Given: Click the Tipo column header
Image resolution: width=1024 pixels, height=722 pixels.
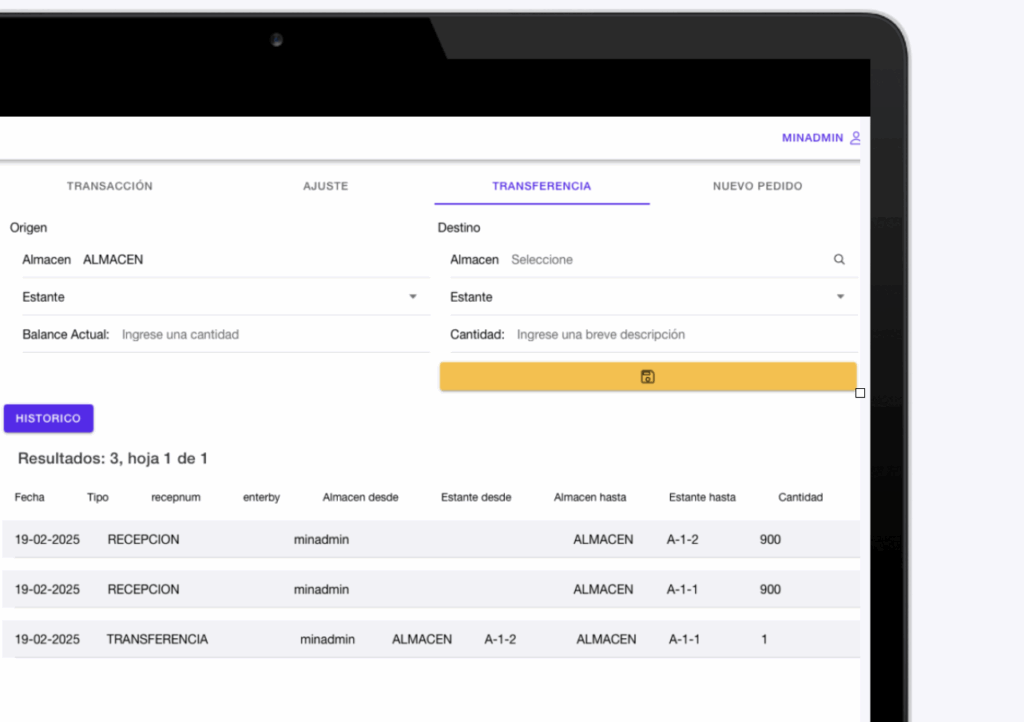Looking at the screenshot, I should [98, 497].
